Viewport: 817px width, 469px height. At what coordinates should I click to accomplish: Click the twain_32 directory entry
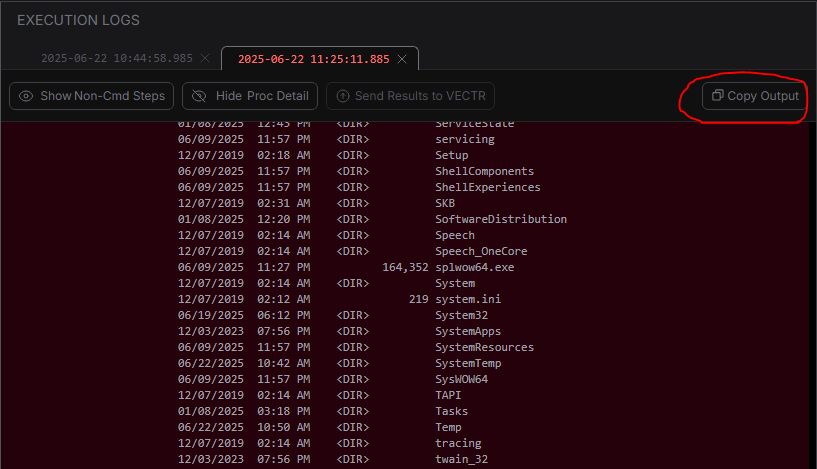461,459
